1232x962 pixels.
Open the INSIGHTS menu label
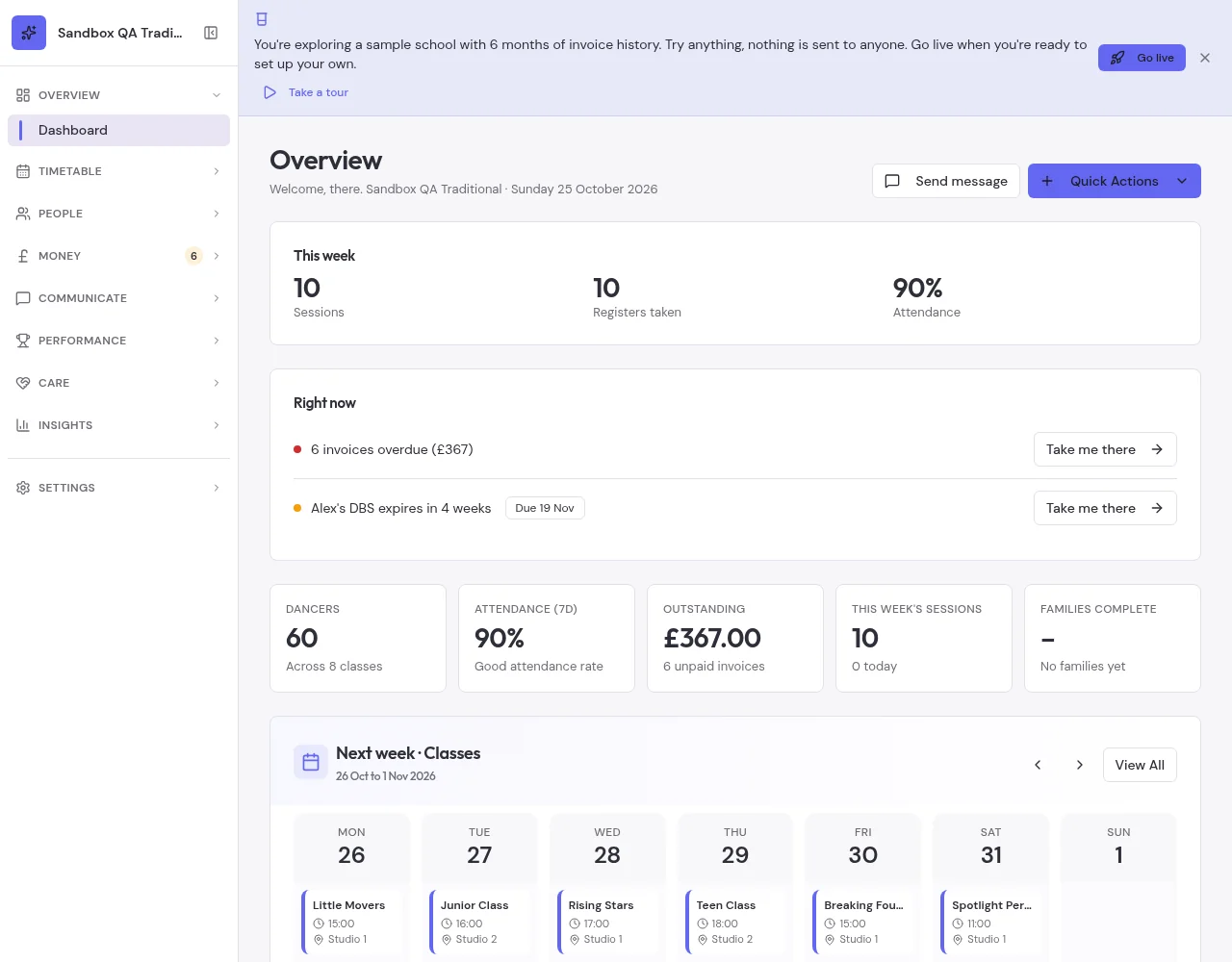pyautogui.click(x=65, y=425)
